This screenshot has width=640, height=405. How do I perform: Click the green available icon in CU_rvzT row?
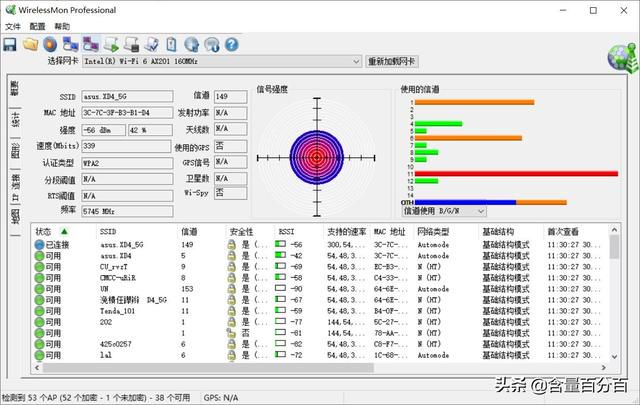pyautogui.click(x=39, y=267)
